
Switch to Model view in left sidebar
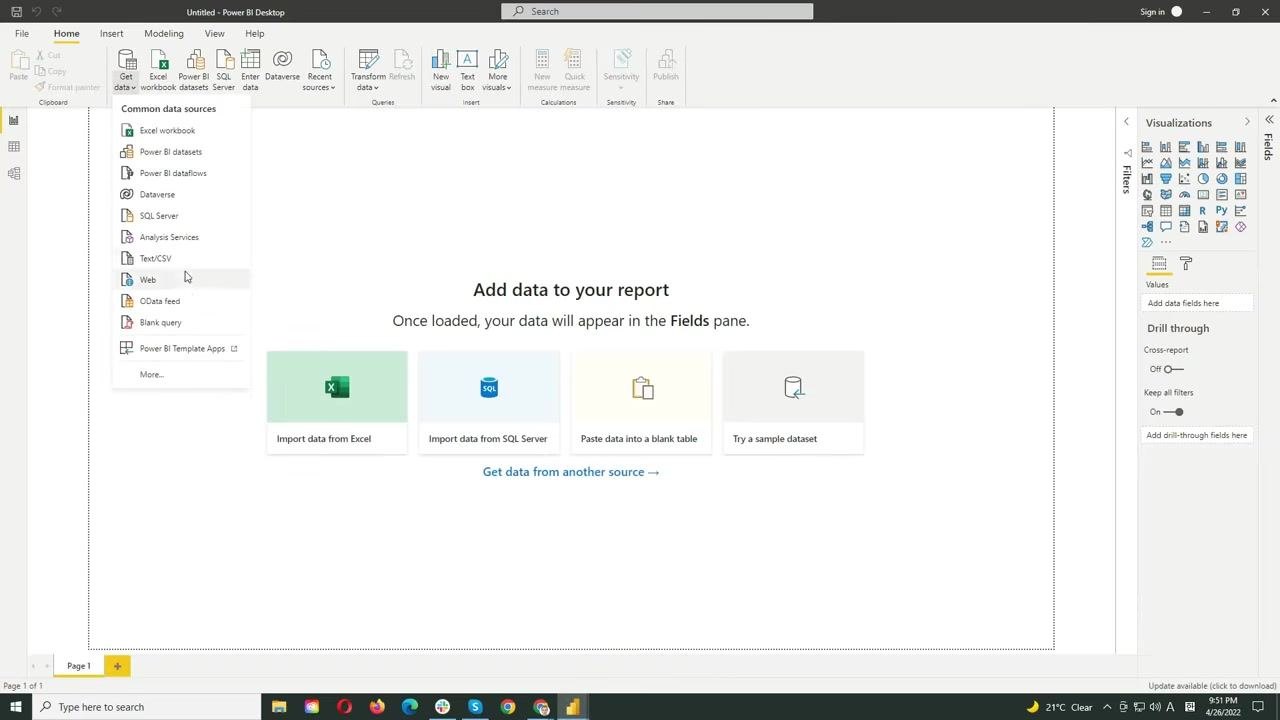14,173
